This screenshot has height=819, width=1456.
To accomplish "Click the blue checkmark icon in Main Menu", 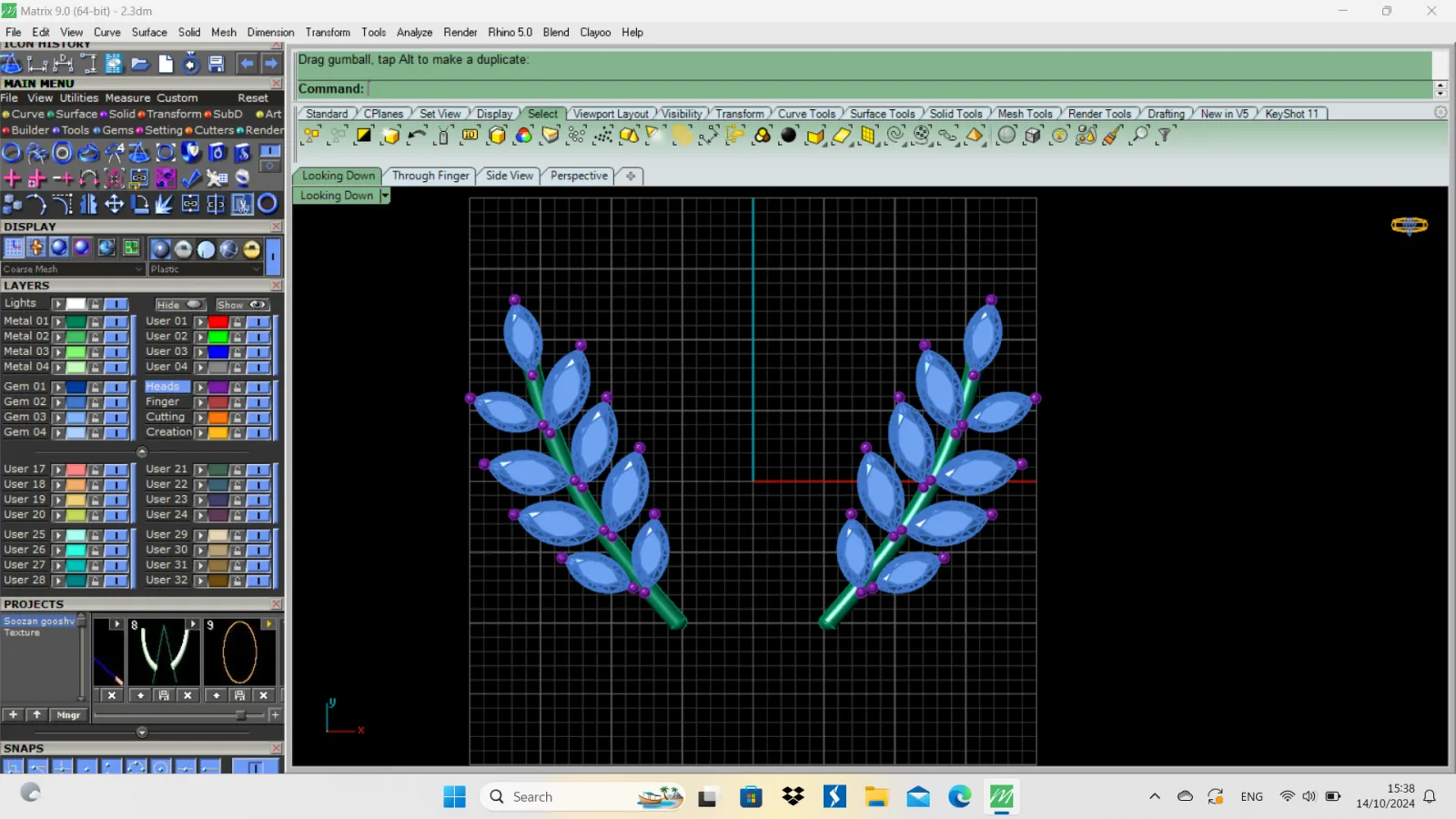I will 191,177.
